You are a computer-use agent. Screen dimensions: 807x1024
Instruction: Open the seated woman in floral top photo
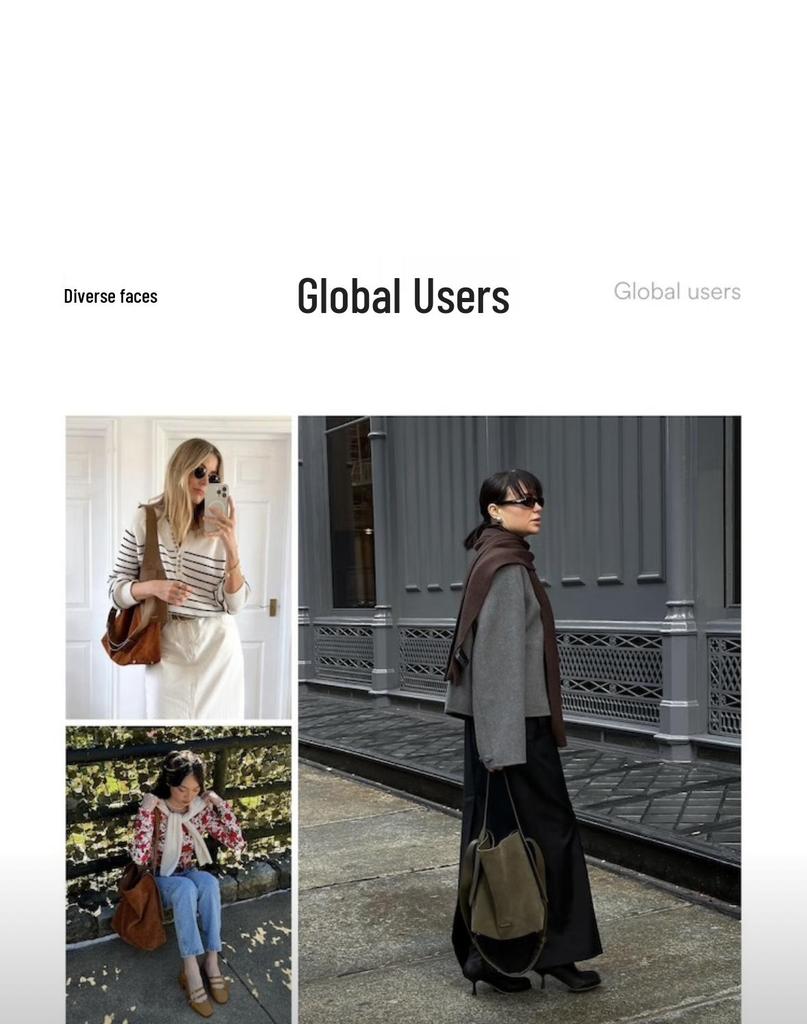pyautogui.click(x=178, y=874)
